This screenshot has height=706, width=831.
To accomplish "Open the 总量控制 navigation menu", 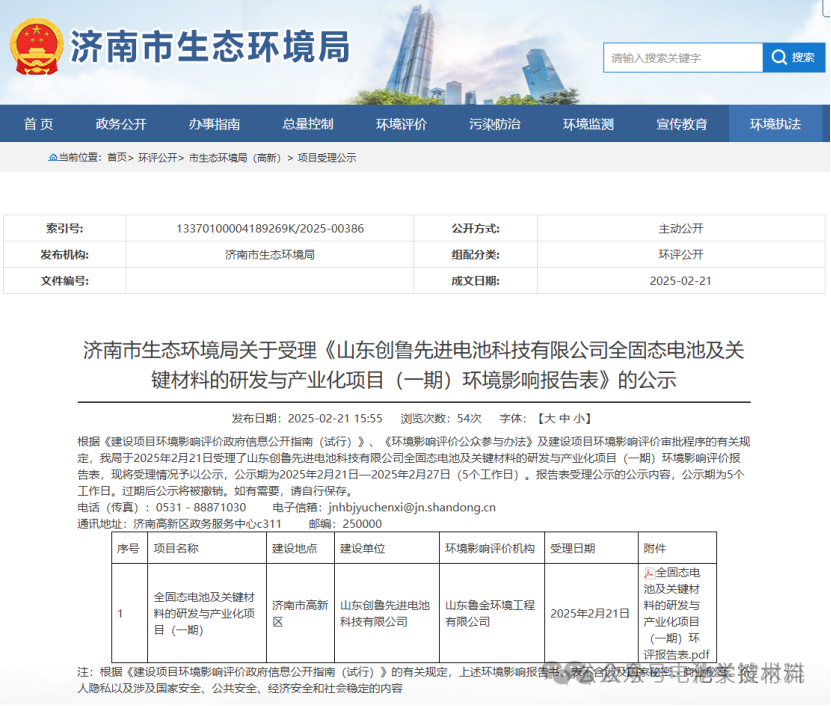I will pyautogui.click(x=307, y=124).
